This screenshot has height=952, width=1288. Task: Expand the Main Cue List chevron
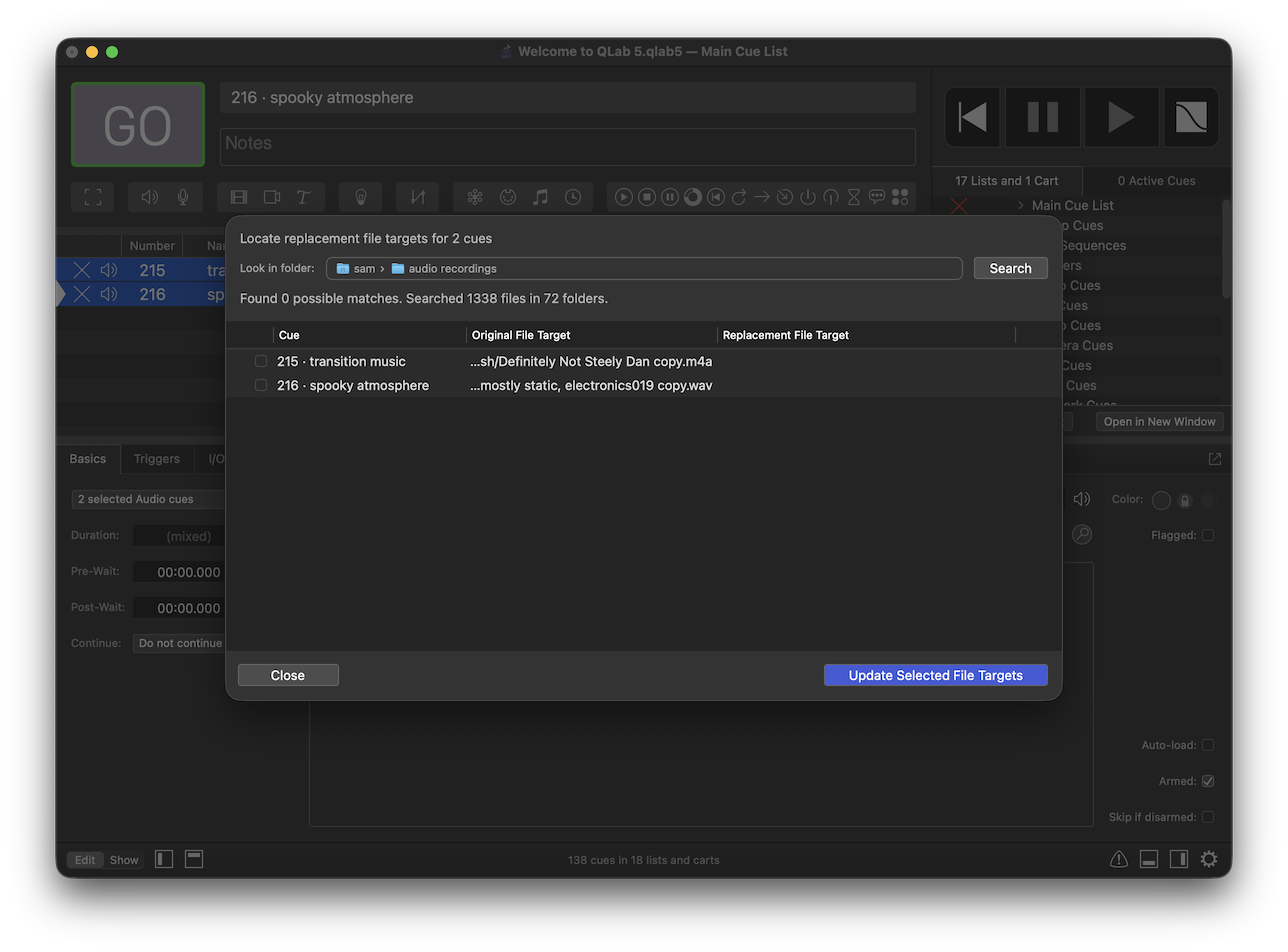1021,205
